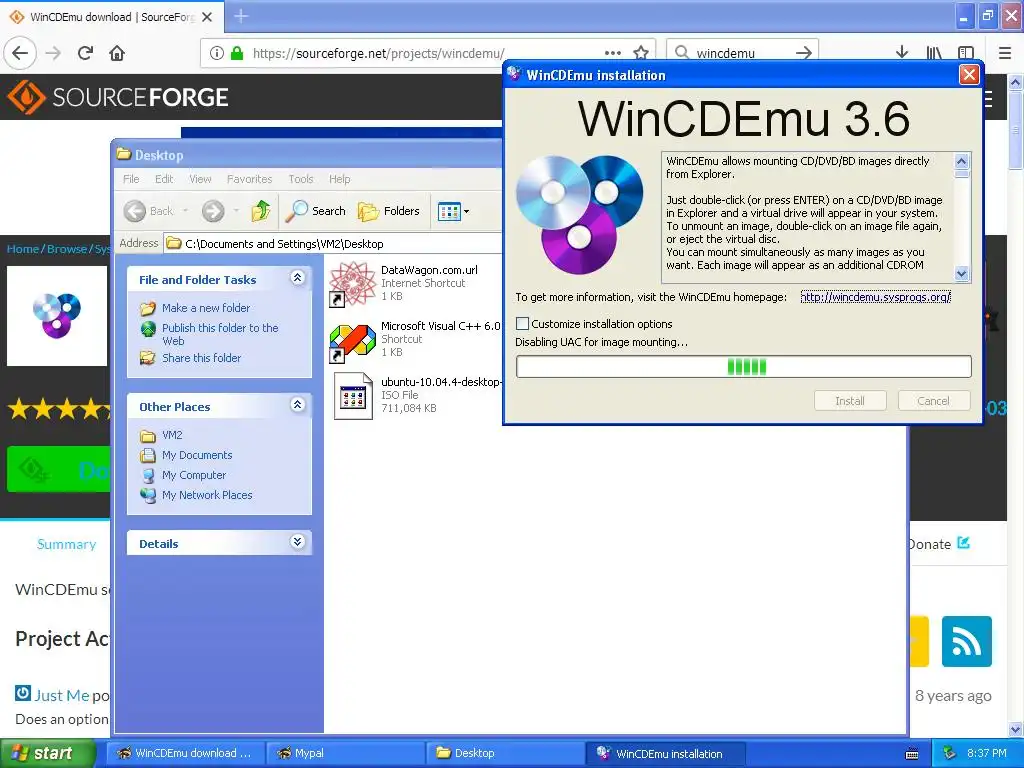Collapse Other Places panel
Viewport: 1024px width, 768px height.
[297, 405]
